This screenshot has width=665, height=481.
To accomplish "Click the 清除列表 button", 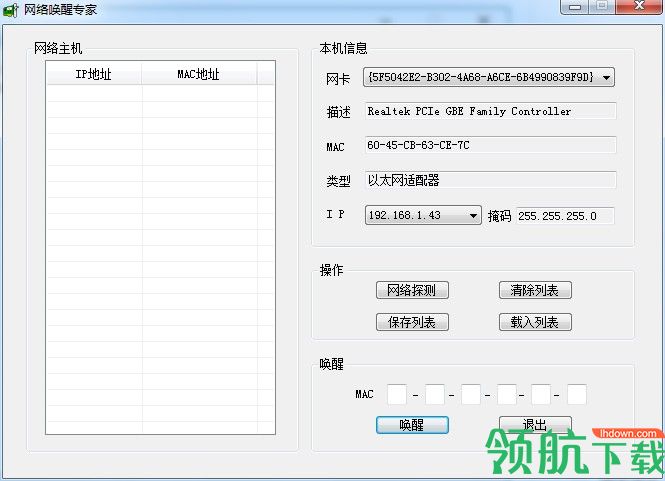I will tap(535, 290).
